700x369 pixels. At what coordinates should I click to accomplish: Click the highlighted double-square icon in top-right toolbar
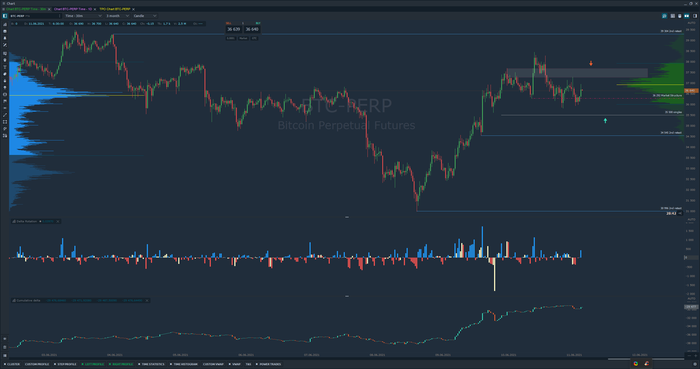pyautogui.click(x=687, y=16)
